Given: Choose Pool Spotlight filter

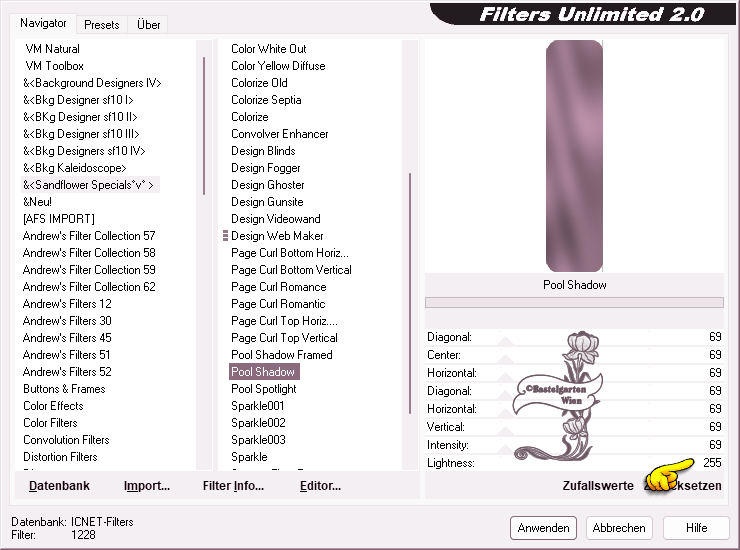Looking at the screenshot, I should [x=264, y=389].
